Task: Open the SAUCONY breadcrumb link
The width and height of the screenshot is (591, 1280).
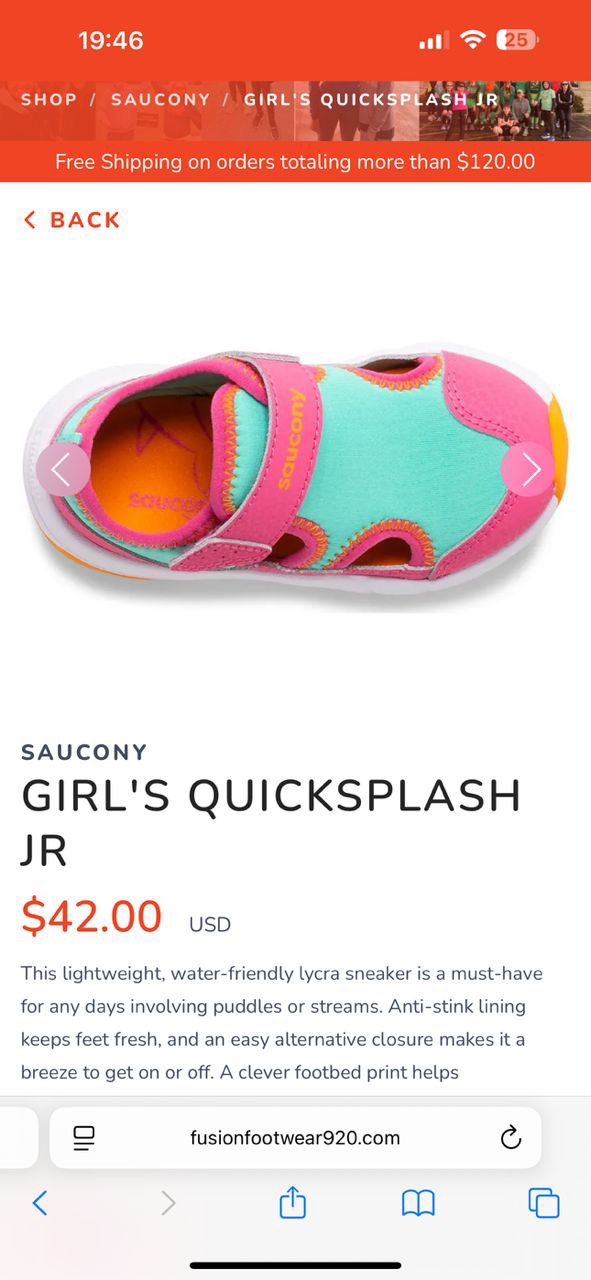Action: point(160,99)
